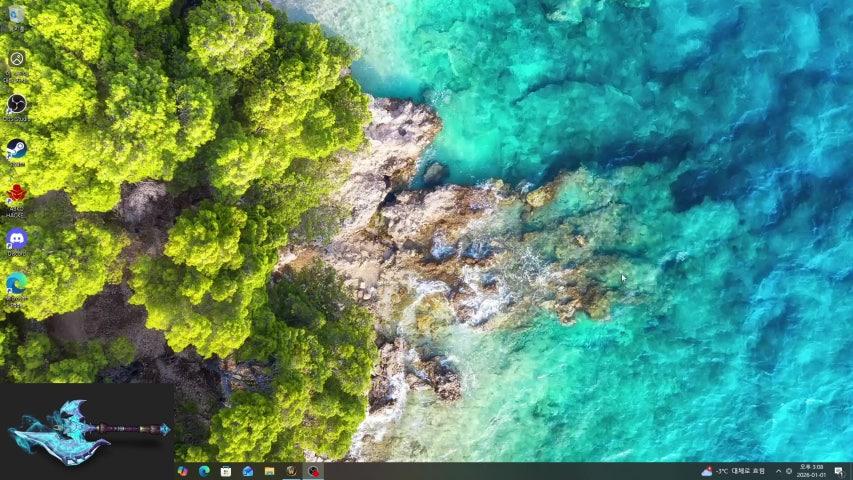Open the red rose desktop shortcut
This screenshot has height=480, width=853.
(16, 200)
